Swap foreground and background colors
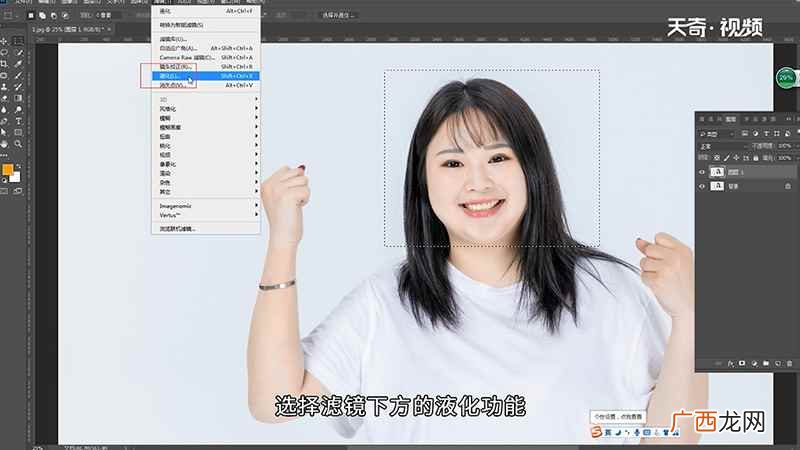 pos(19,166)
